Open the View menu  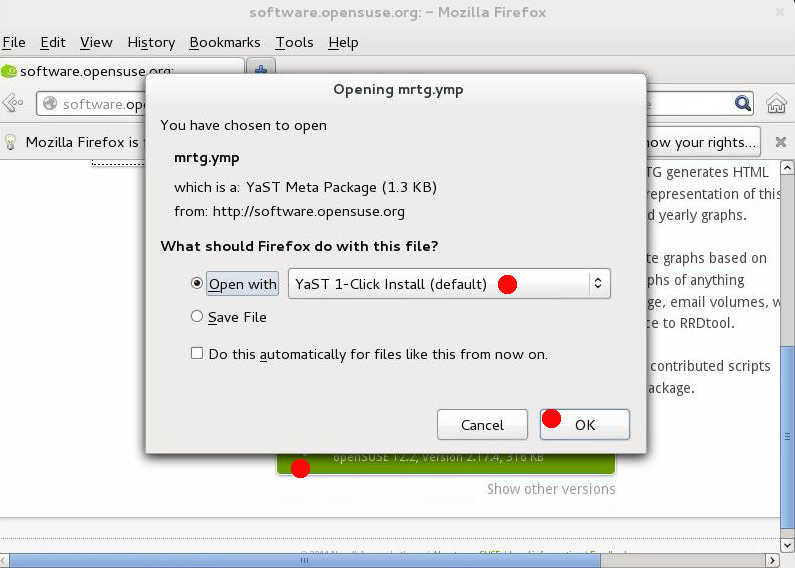96,43
